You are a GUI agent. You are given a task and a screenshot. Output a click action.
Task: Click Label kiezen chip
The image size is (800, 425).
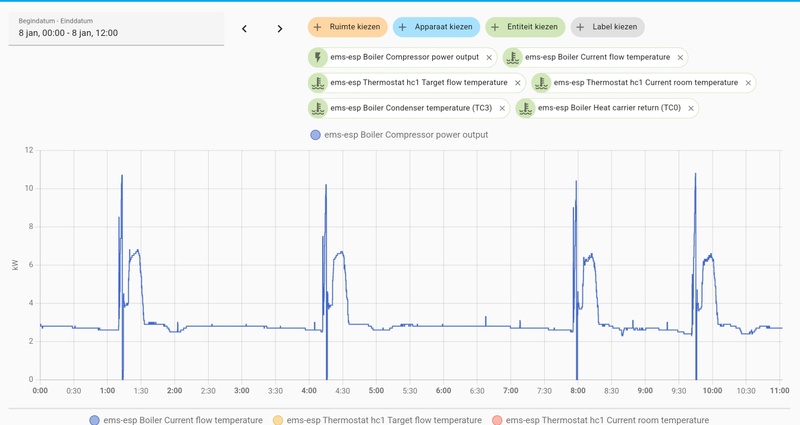608,27
